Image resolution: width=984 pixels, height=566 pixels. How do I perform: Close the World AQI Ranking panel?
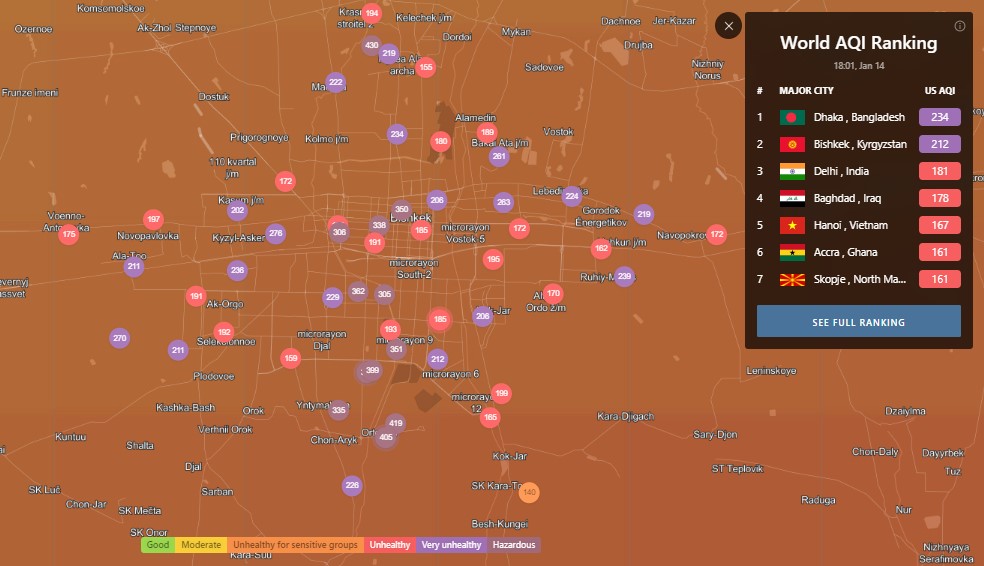tap(729, 26)
